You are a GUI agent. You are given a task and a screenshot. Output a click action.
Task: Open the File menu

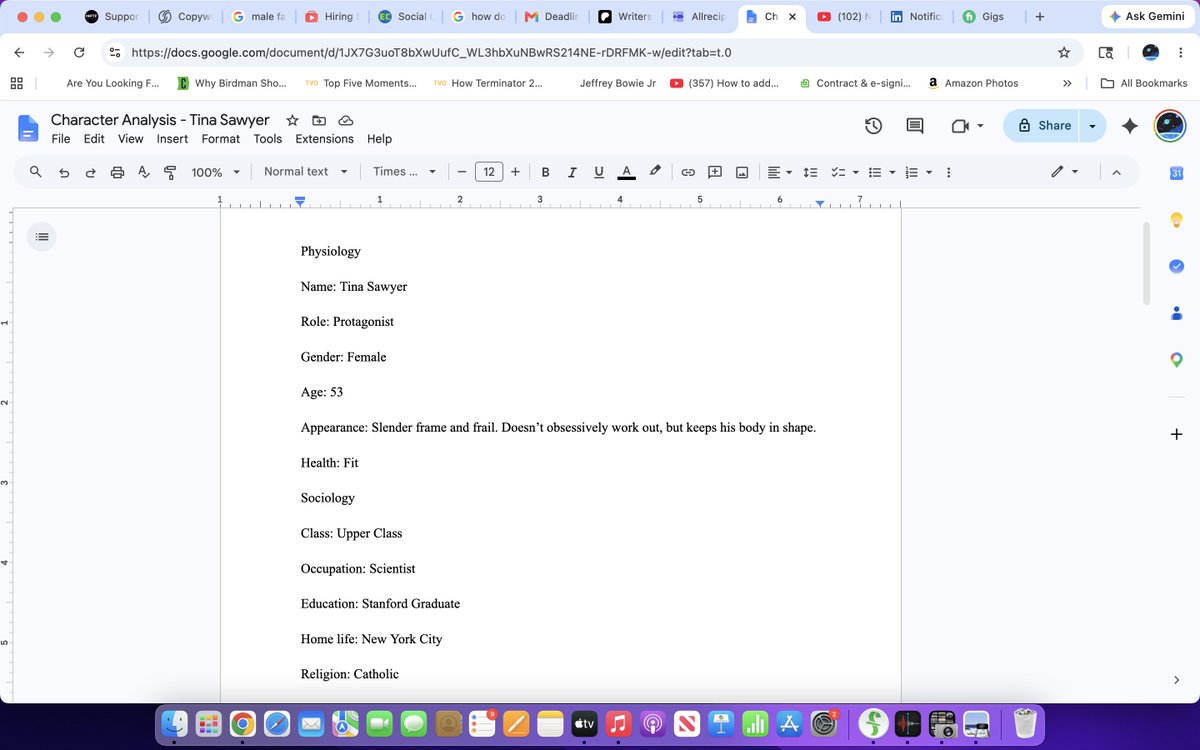pyautogui.click(x=61, y=139)
